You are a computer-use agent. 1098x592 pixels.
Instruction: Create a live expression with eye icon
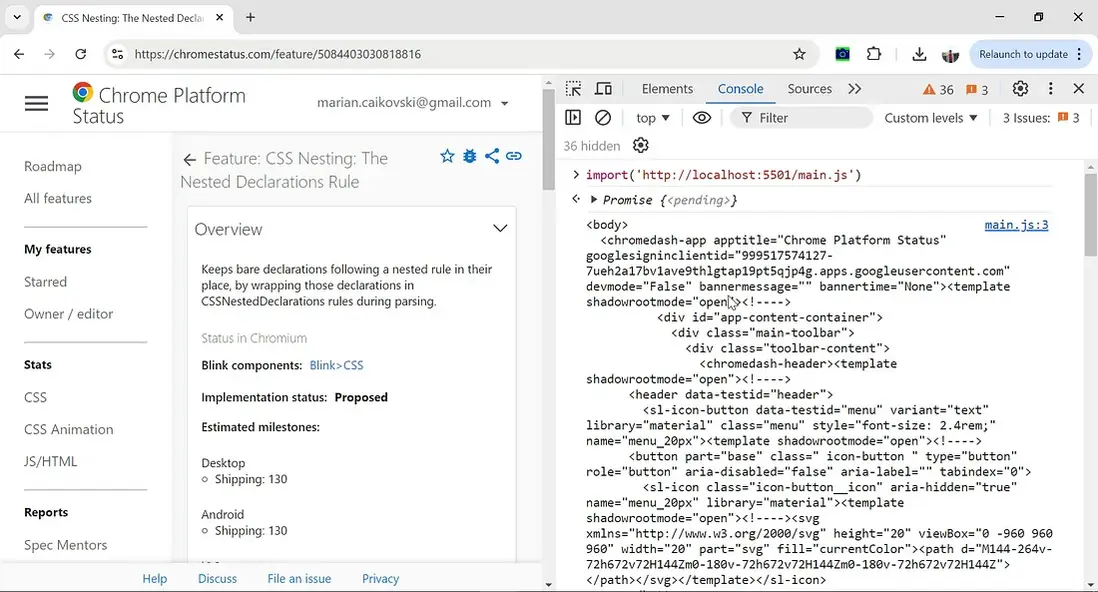pyautogui.click(x=702, y=118)
